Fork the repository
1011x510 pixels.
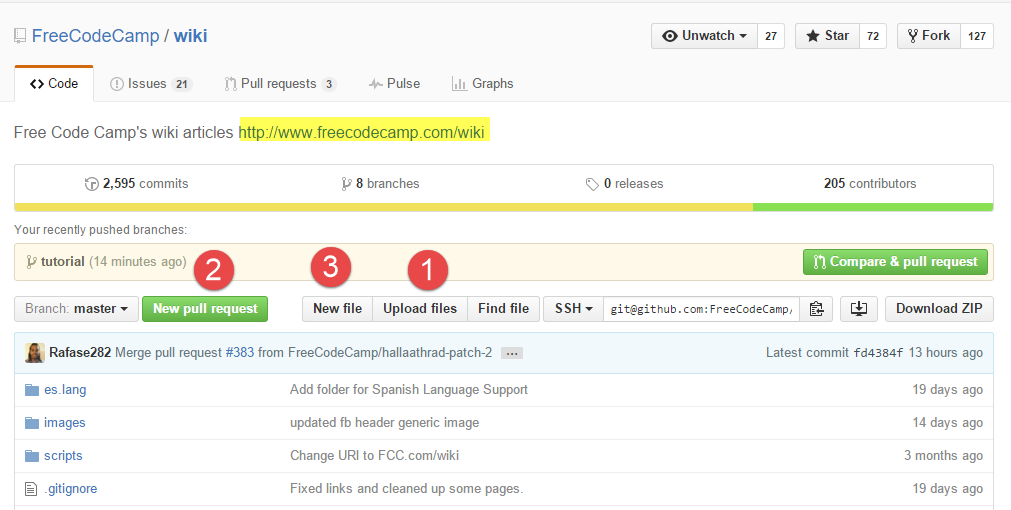tap(928, 36)
